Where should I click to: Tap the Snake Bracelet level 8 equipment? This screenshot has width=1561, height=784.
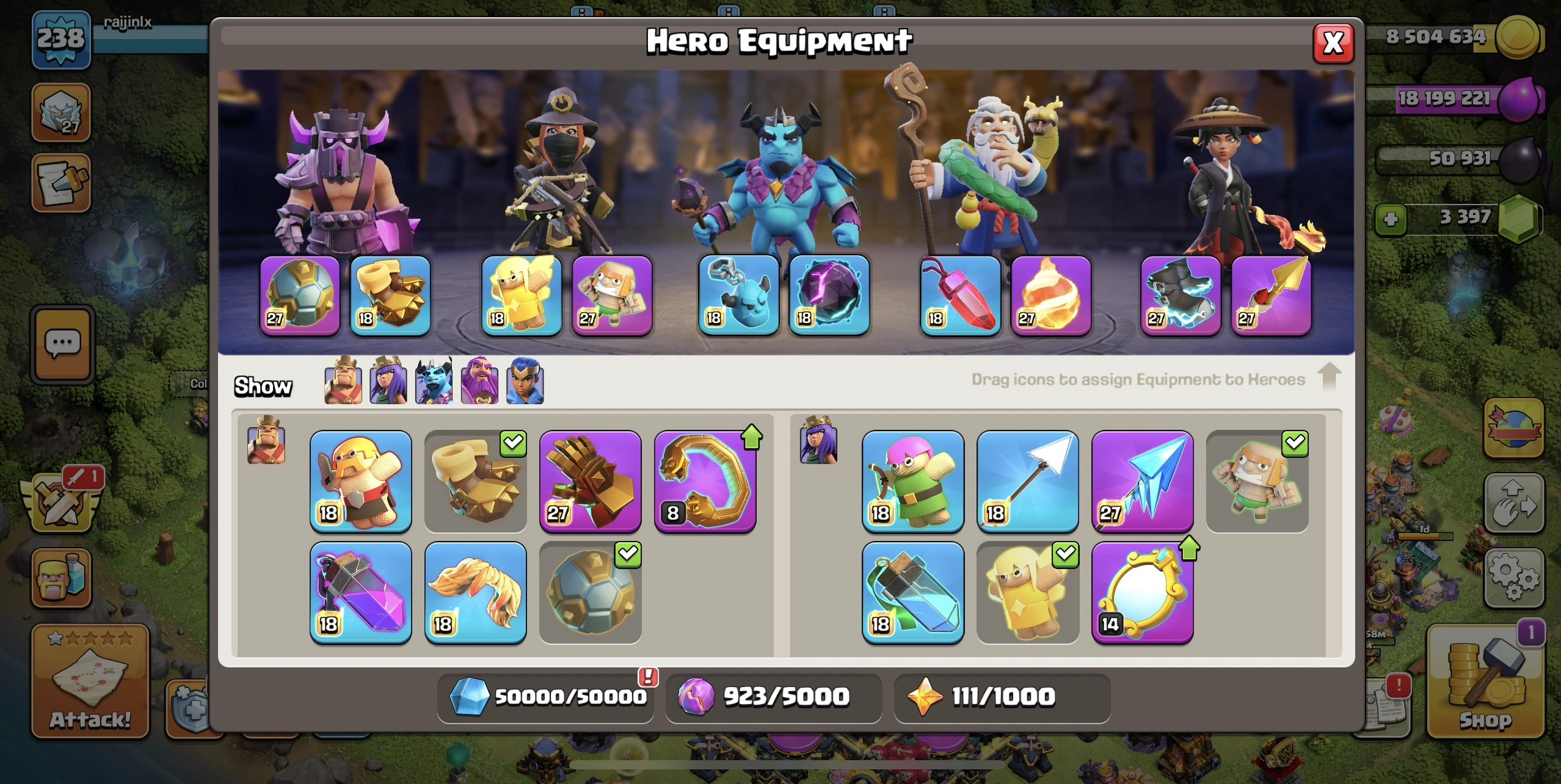[705, 482]
